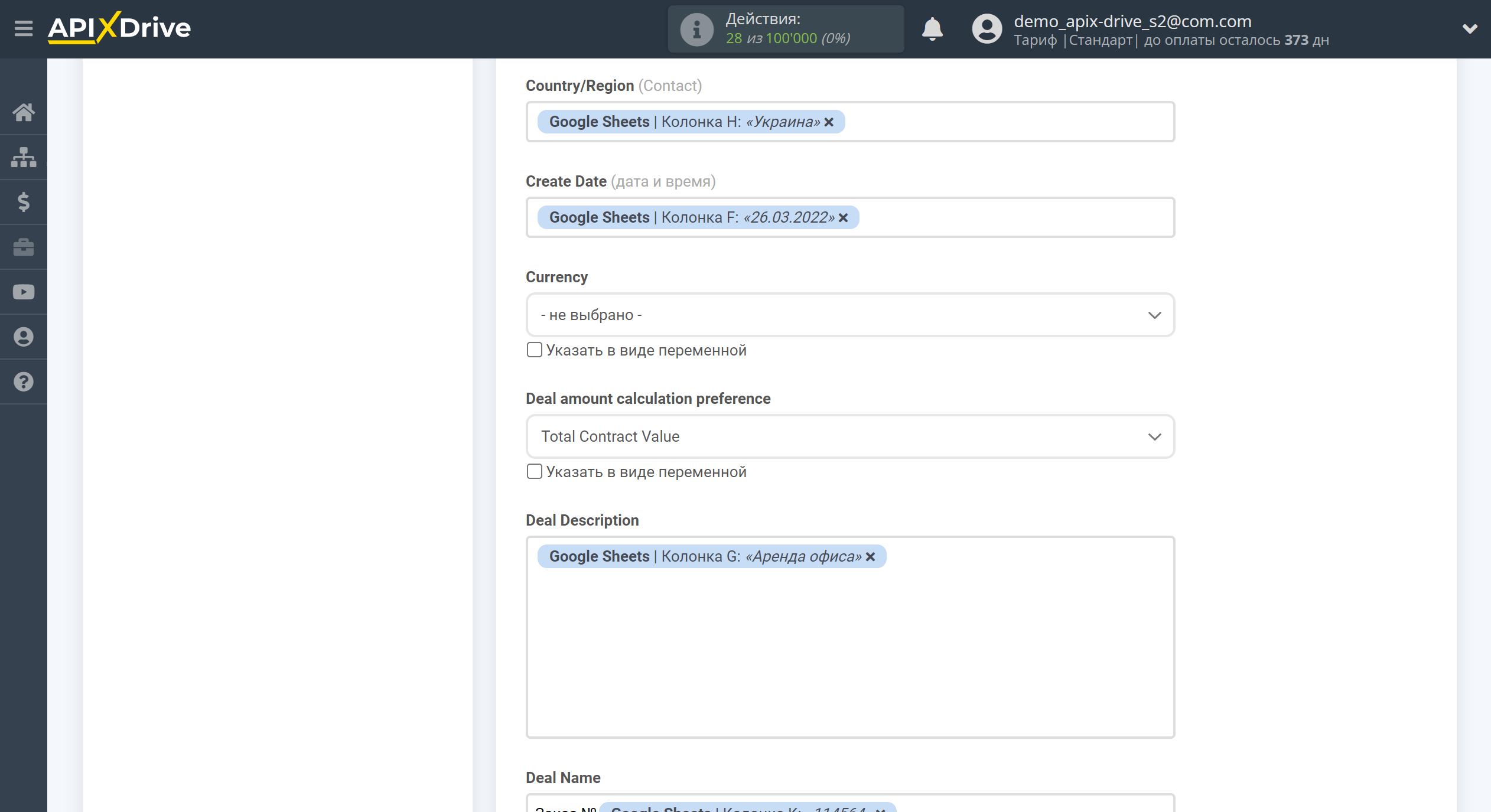Check variable option under Currency
The width and height of the screenshot is (1491, 812).
point(534,350)
